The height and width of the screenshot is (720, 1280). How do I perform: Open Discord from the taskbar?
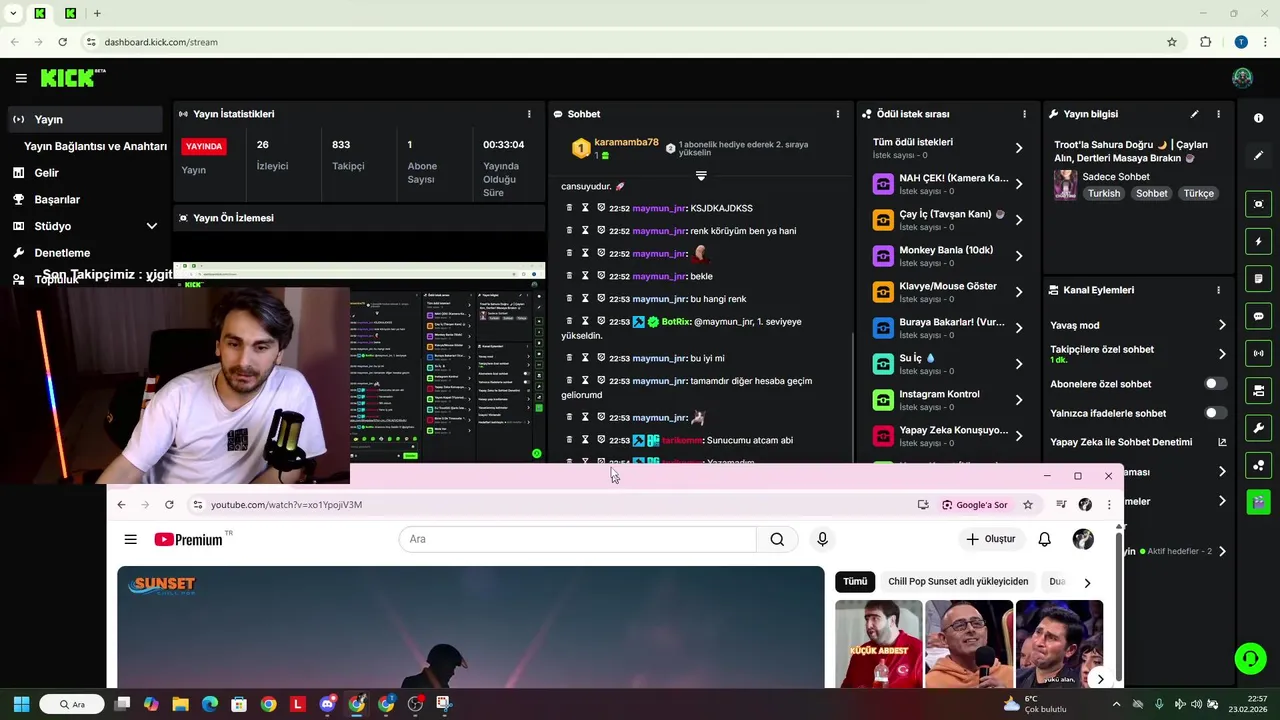(327, 704)
